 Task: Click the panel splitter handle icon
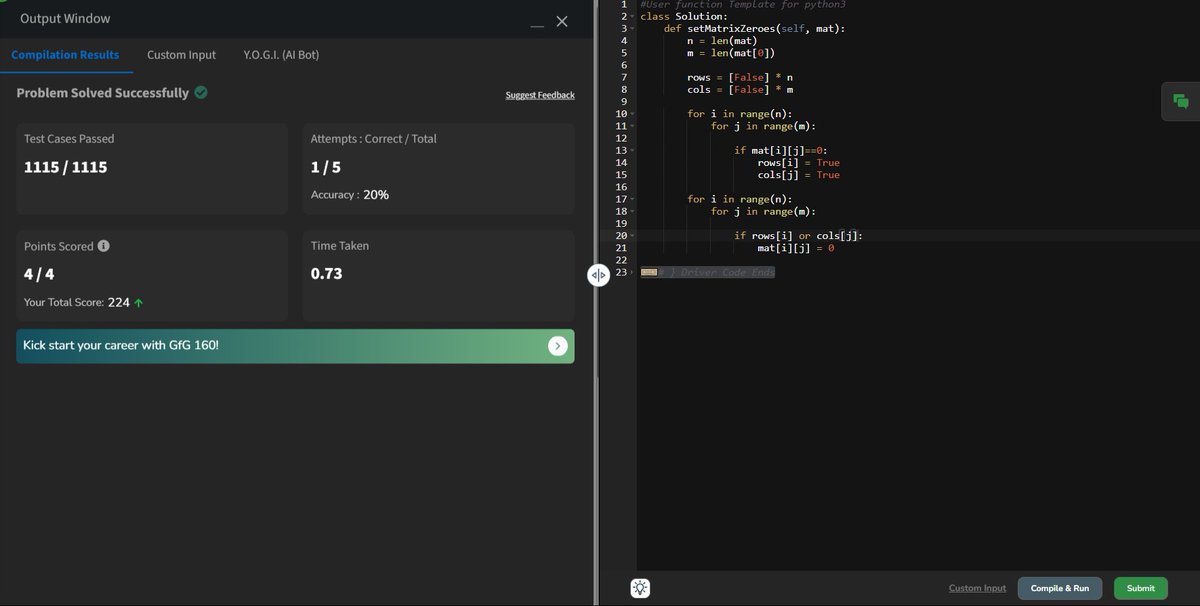(598, 275)
